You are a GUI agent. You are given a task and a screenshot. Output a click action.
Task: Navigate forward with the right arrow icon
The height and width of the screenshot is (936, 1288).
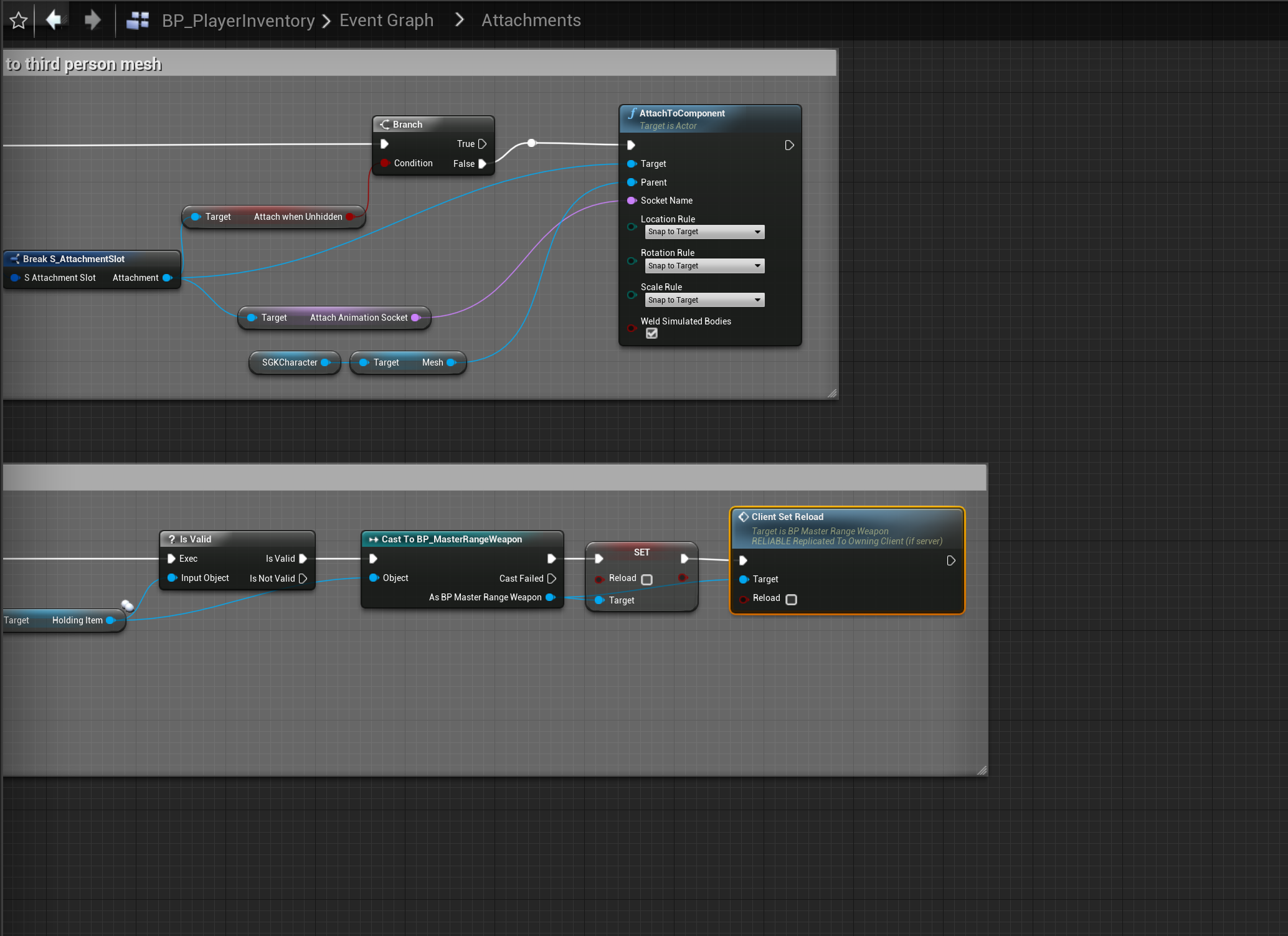pyautogui.click(x=92, y=21)
